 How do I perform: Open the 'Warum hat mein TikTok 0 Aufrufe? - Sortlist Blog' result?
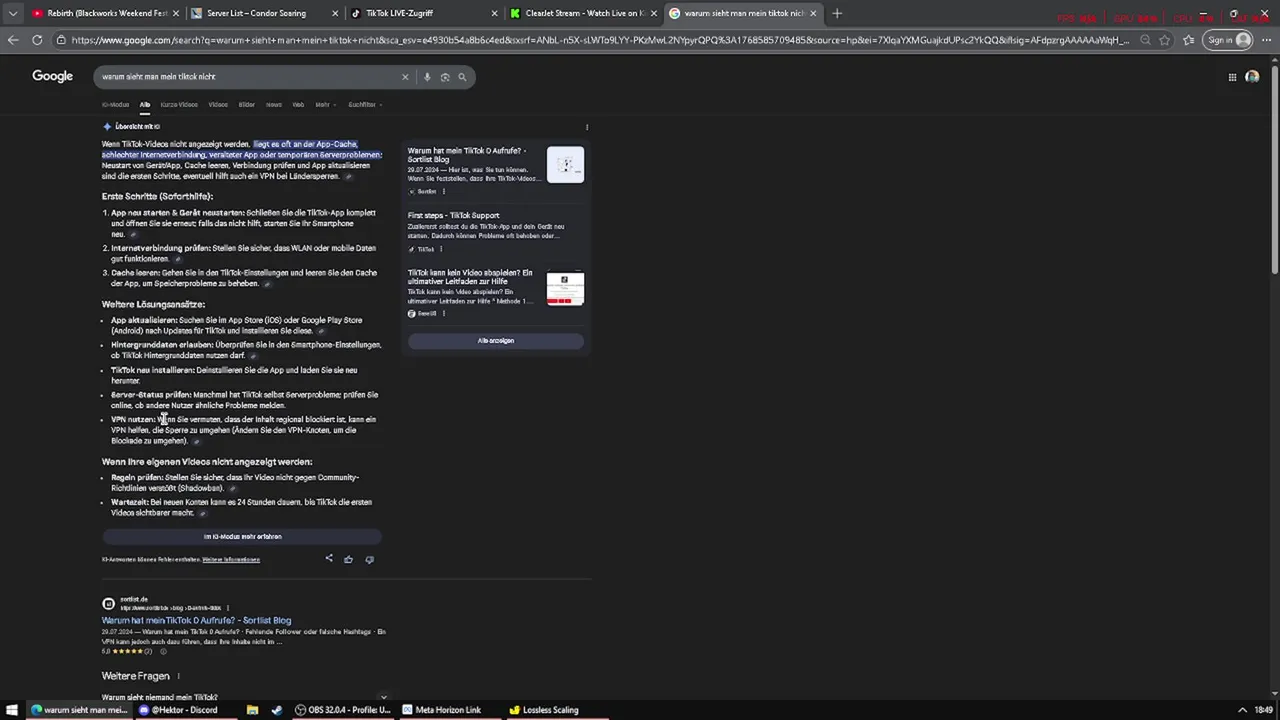tap(196, 620)
